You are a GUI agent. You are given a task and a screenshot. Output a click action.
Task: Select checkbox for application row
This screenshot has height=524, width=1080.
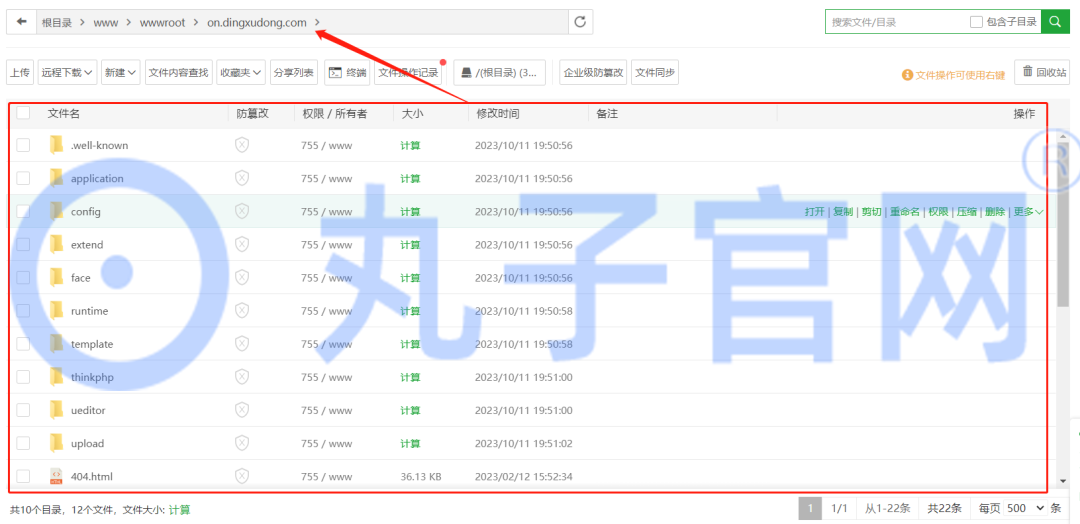(x=23, y=178)
